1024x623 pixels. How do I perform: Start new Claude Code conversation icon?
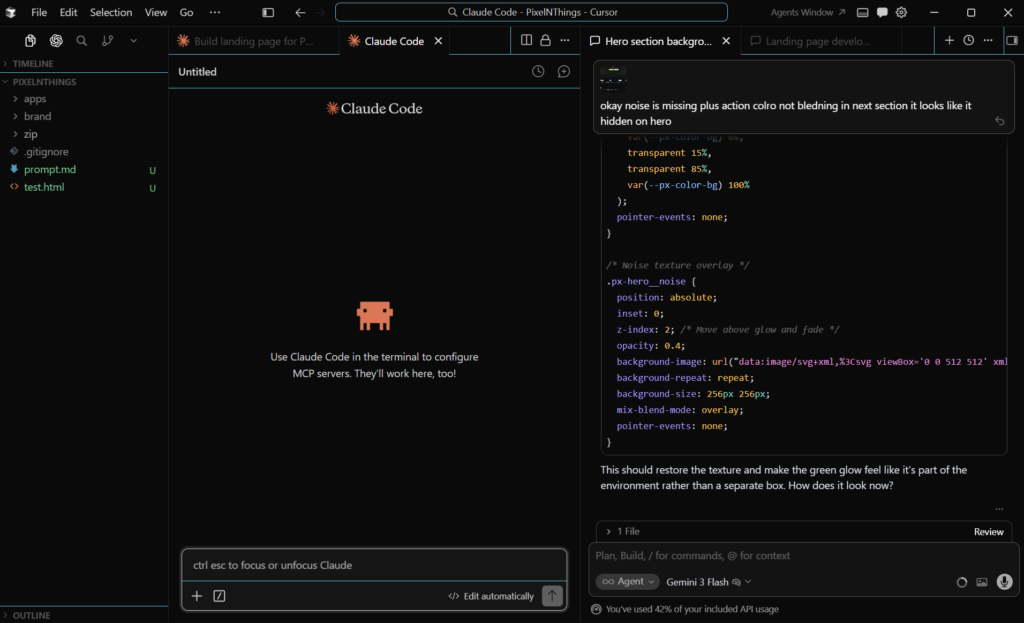point(564,71)
